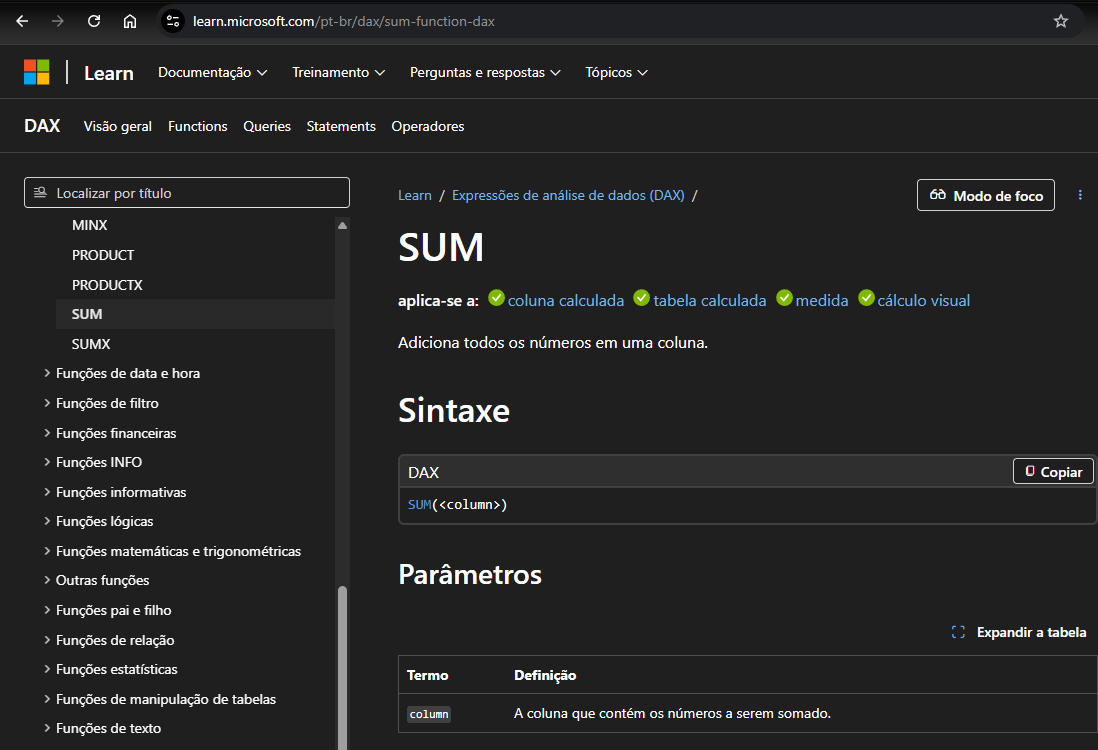1098x750 pixels.
Task: Open the Perguntas e respostas dropdown
Action: pos(485,72)
